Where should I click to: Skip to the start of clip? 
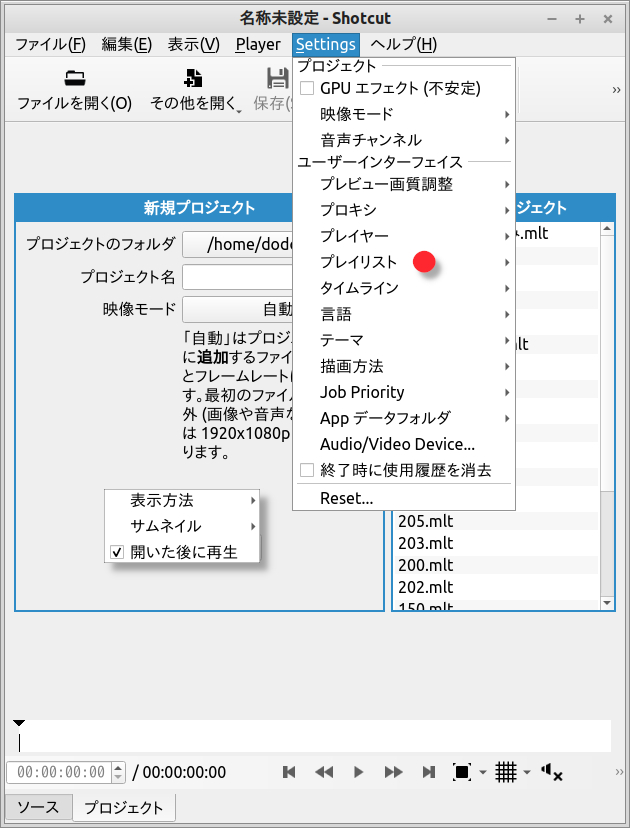click(x=289, y=772)
